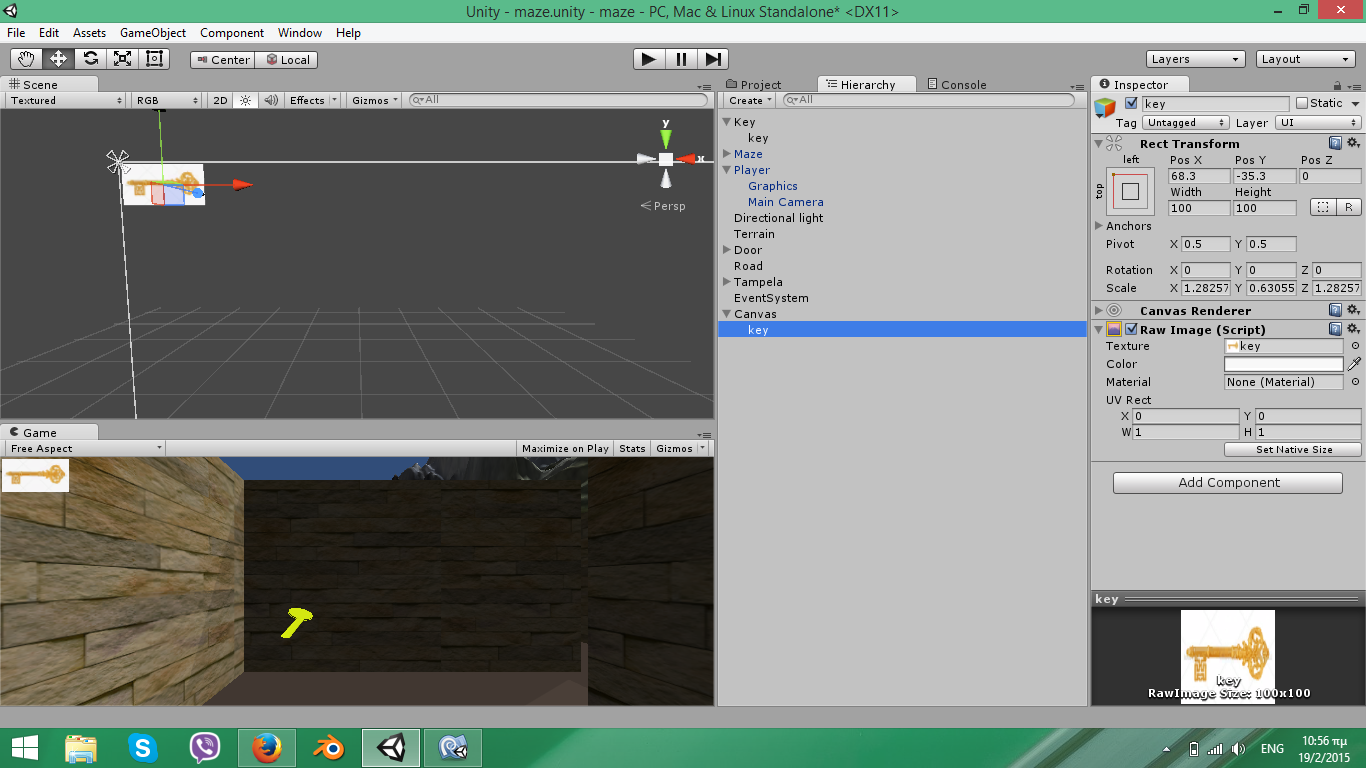The height and width of the screenshot is (768, 1366).
Task: Click Set Native Size button
Action: [1294, 450]
